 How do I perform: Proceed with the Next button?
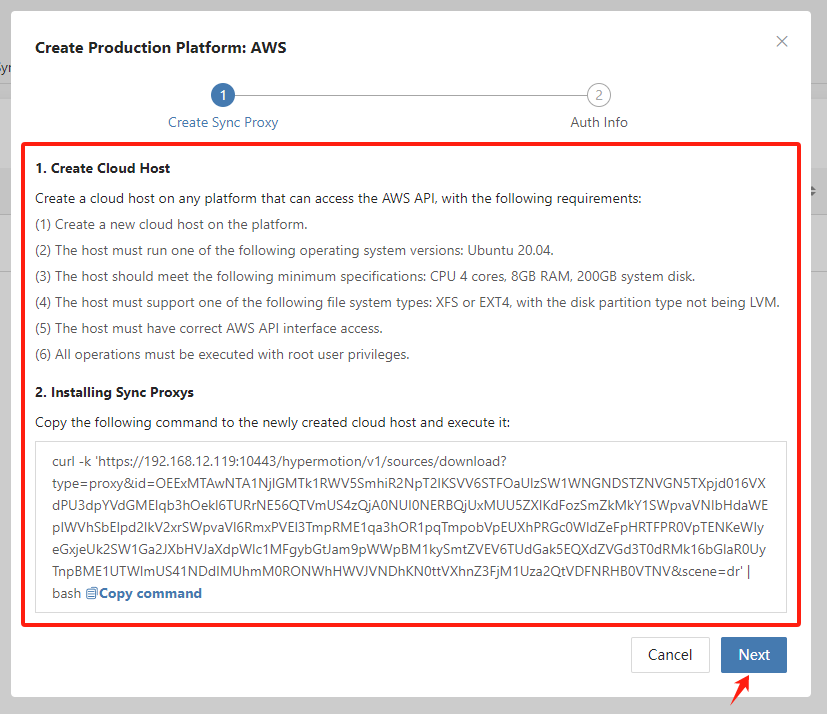click(x=754, y=654)
